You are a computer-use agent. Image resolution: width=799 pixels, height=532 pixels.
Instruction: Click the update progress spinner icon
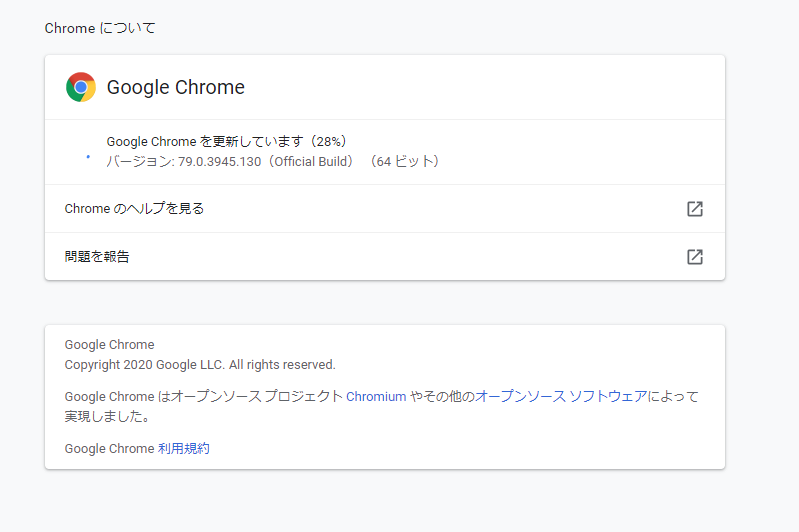point(88,157)
